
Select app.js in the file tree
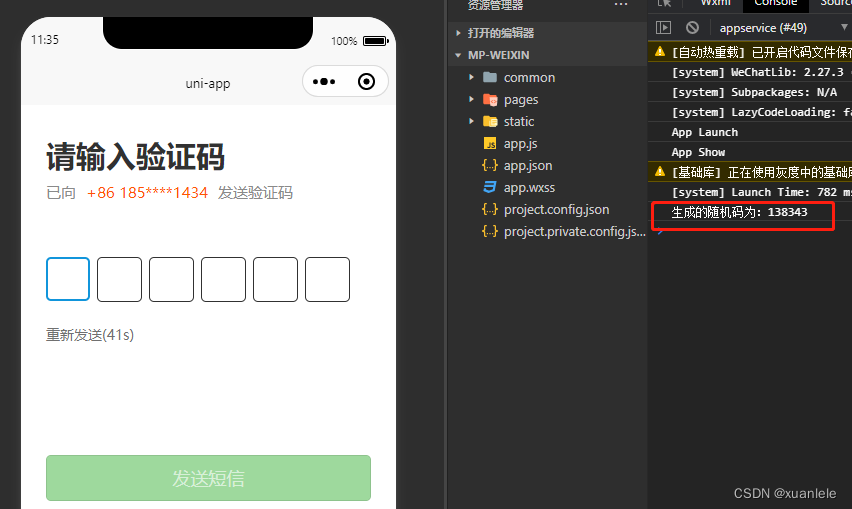(x=520, y=143)
